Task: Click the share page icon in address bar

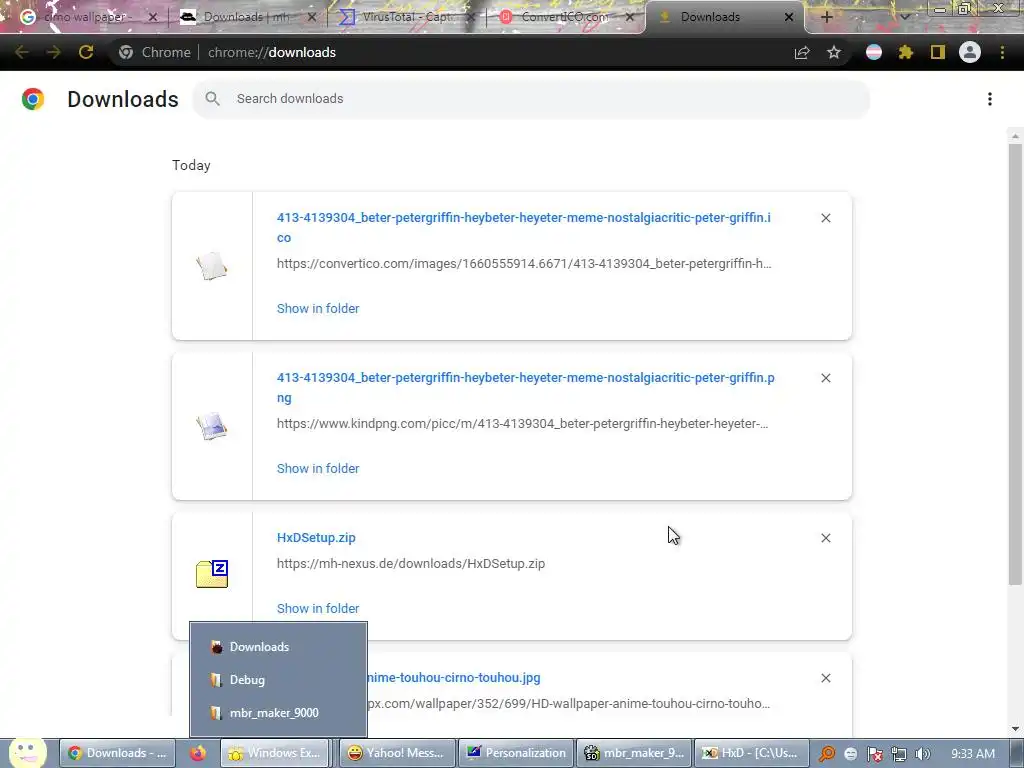Action: pyautogui.click(x=802, y=52)
